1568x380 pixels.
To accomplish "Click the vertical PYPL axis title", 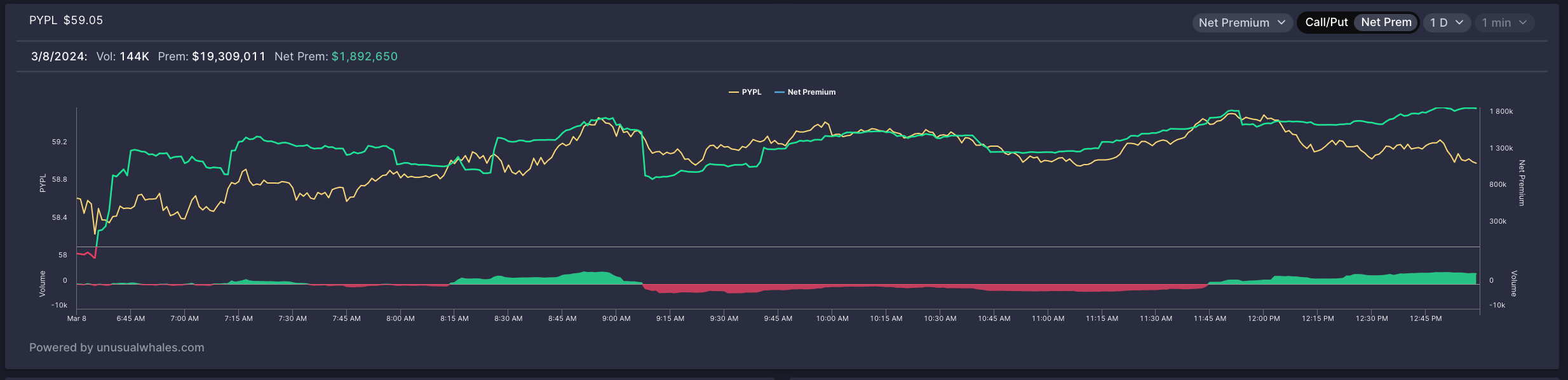I will (43, 183).
